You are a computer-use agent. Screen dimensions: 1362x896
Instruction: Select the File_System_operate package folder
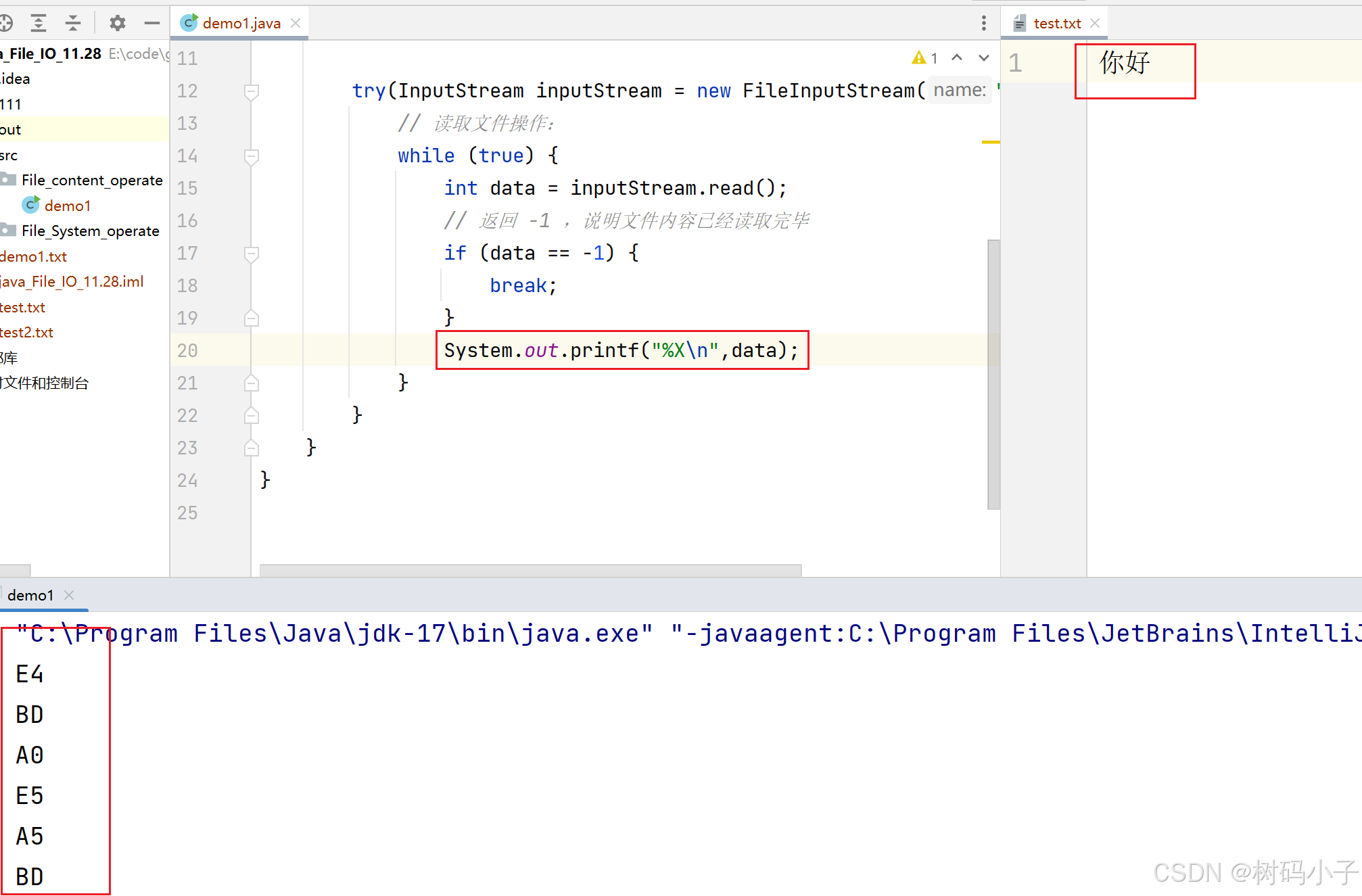90,231
